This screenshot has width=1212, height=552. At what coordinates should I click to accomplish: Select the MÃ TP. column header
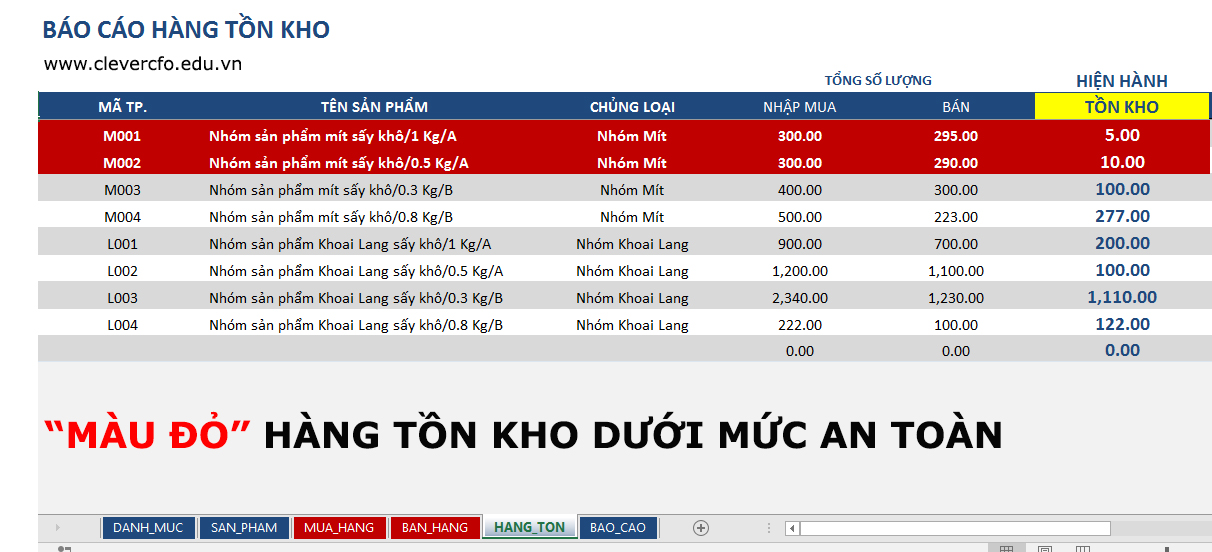tap(123, 107)
